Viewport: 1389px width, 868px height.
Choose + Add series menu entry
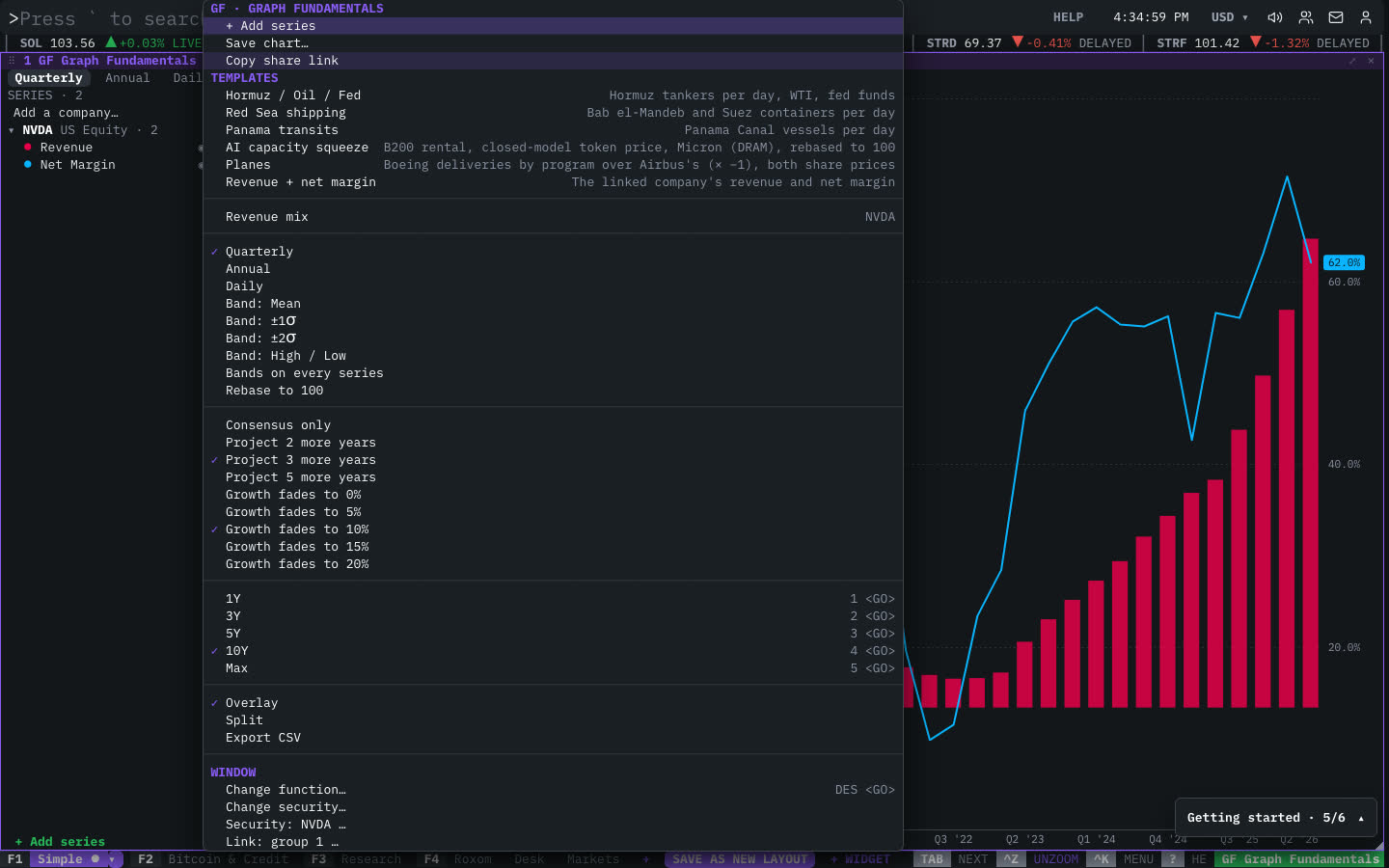coord(553,26)
